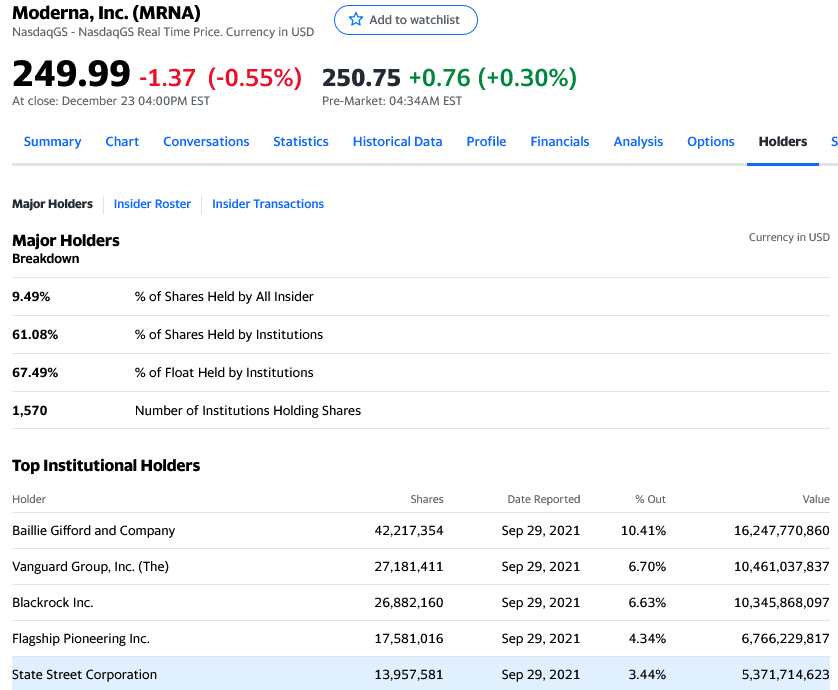This screenshot has width=838, height=690.
Task: Go to the Conversations tab
Action: (206, 142)
